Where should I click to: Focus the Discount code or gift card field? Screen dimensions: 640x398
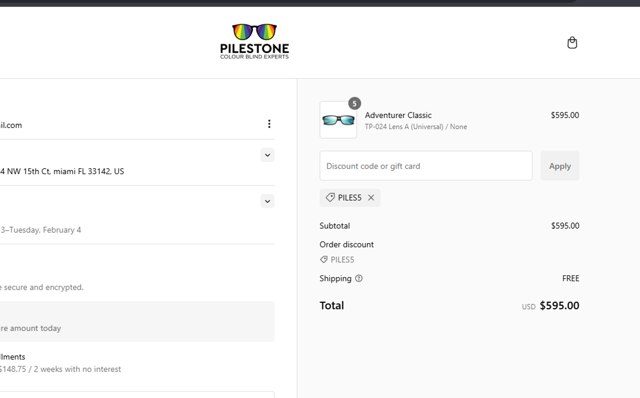point(426,166)
